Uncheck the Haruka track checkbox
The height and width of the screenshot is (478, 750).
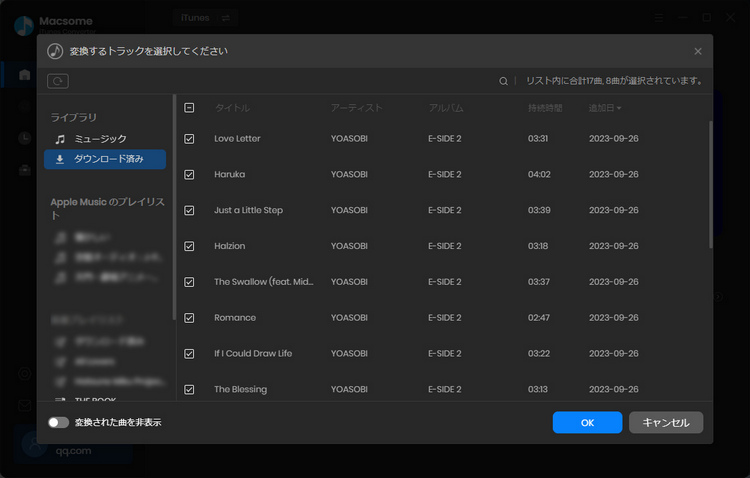(189, 175)
